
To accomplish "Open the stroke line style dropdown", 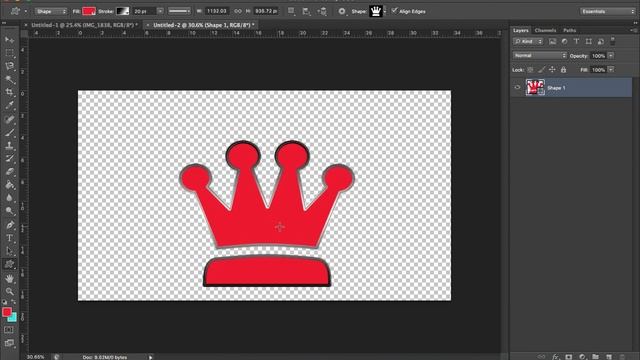I will coord(179,11).
